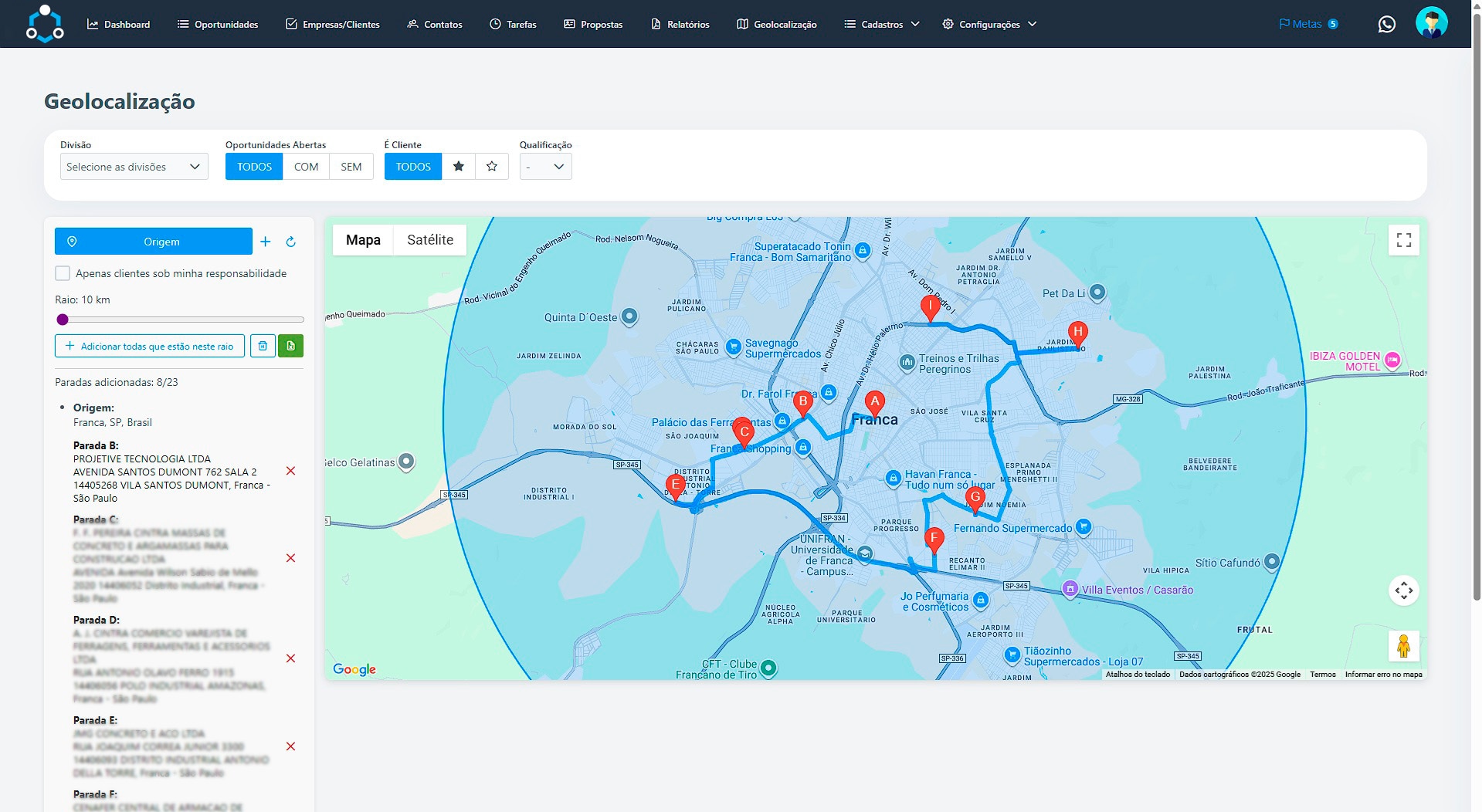The width and height of the screenshot is (1482, 812).
Task: Click the blue Origem button
Action: (x=153, y=242)
